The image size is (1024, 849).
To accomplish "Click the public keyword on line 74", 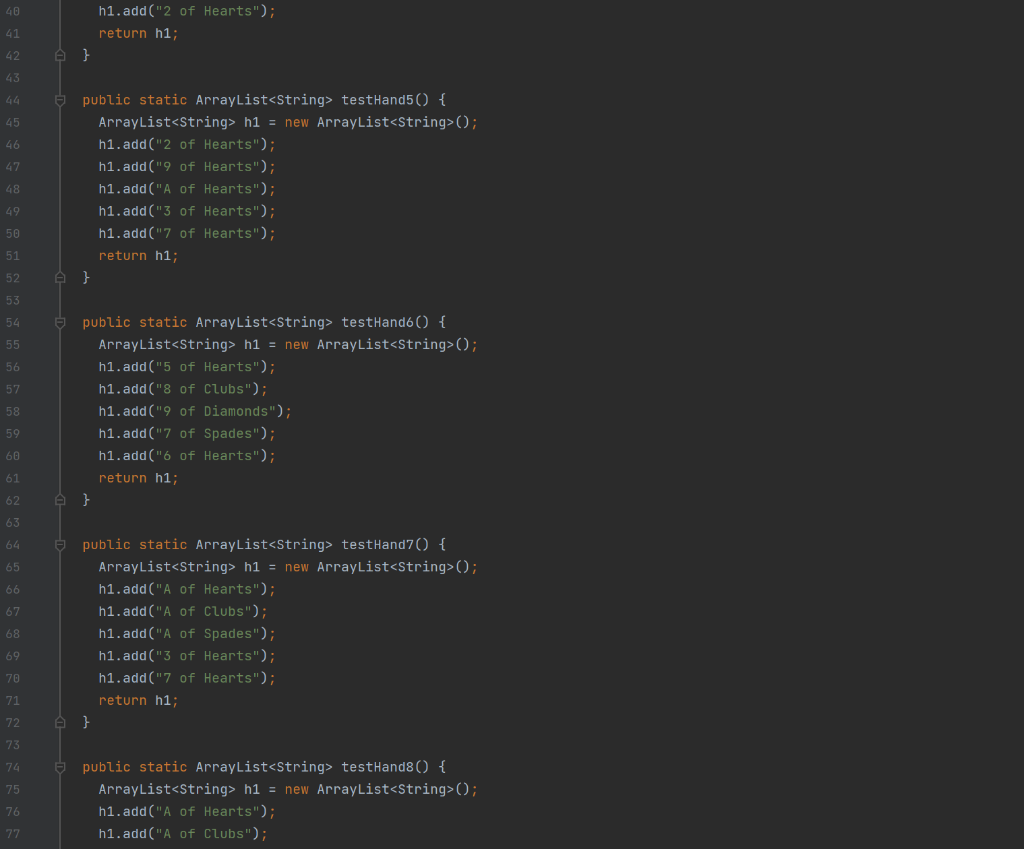I will click(106, 766).
